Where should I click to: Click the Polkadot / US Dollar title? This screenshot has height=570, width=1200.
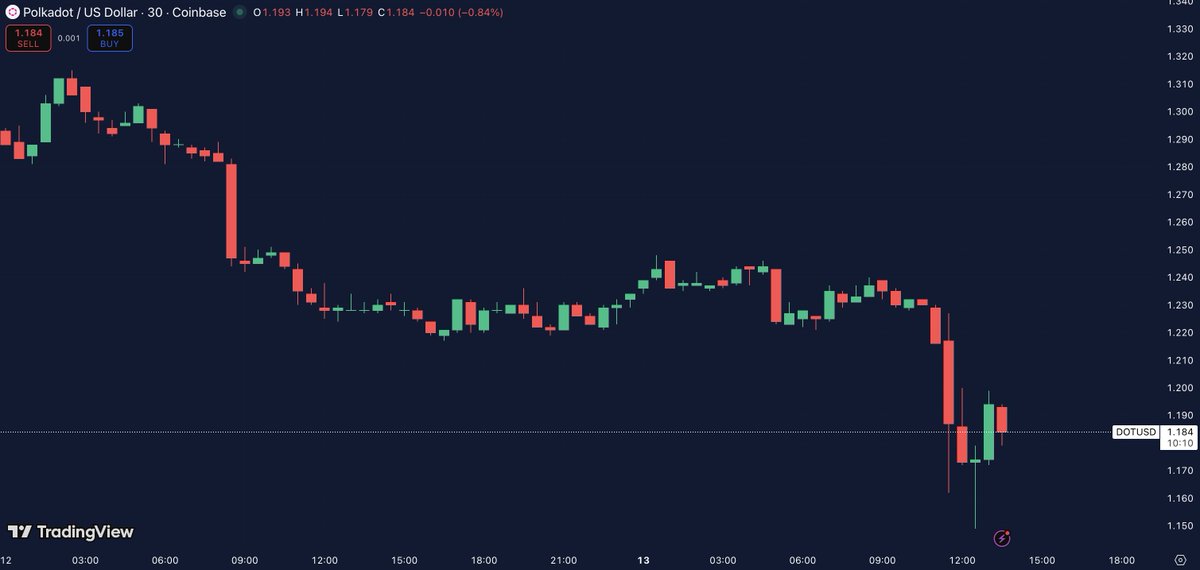(81, 12)
